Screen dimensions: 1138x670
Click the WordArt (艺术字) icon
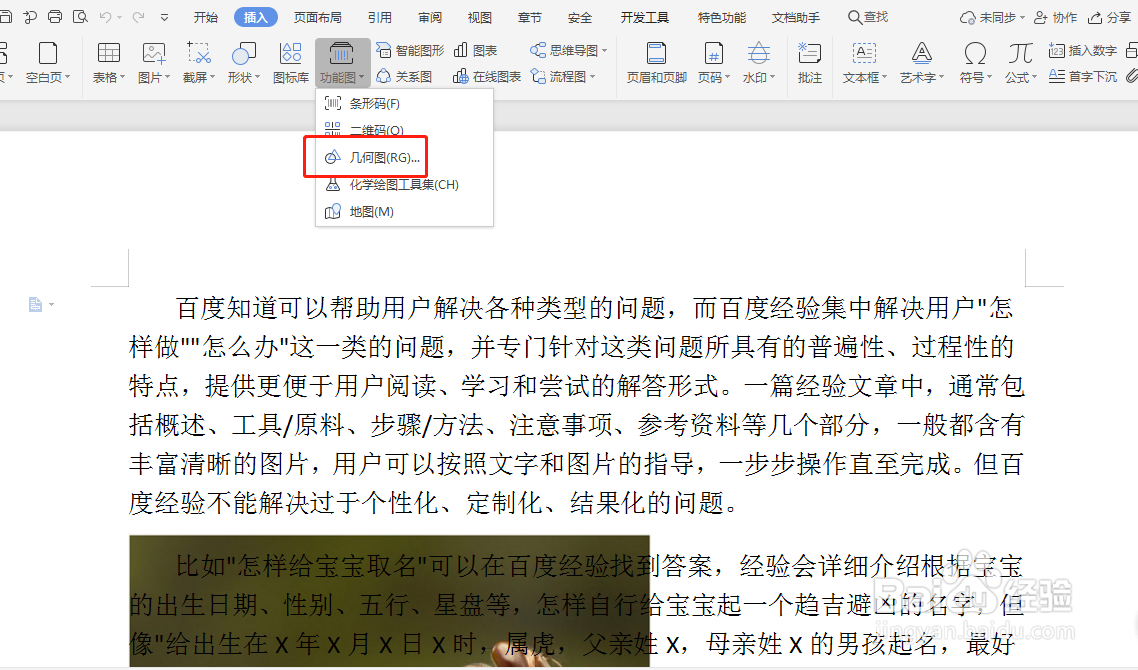tap(922, 54)
